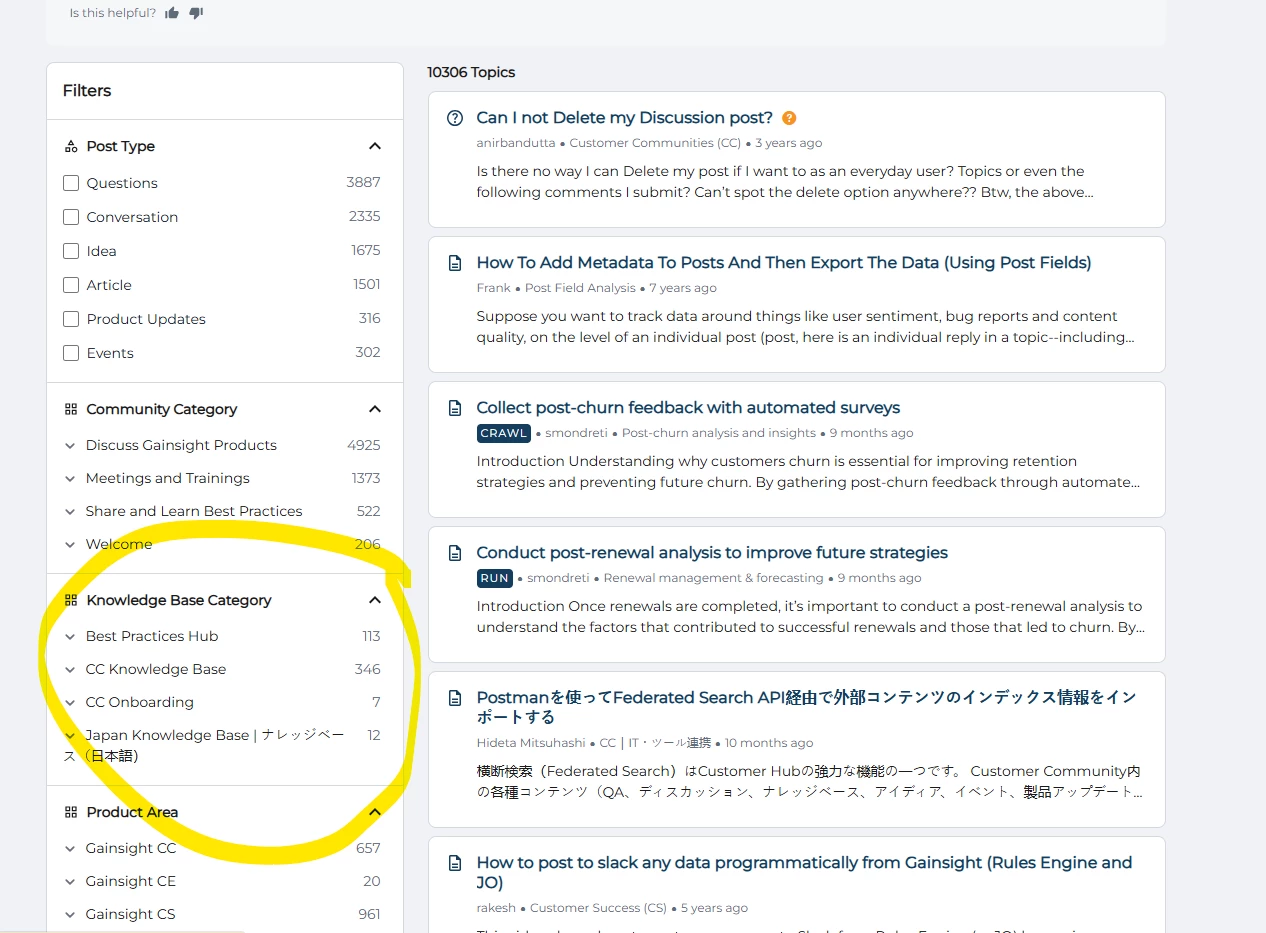This screenshot has height=933, width=1266.
Task: Click author rakesh
Action: click(x=496, y=908)
